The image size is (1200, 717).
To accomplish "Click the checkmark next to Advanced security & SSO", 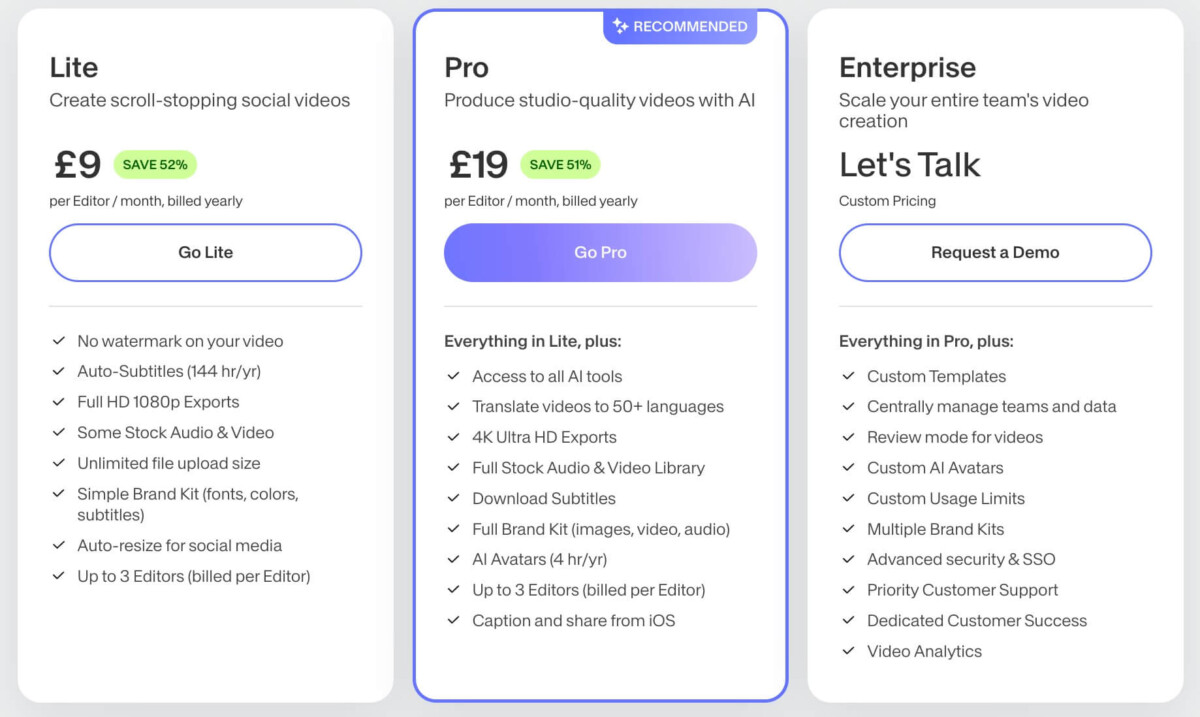I will click(848, 559).
